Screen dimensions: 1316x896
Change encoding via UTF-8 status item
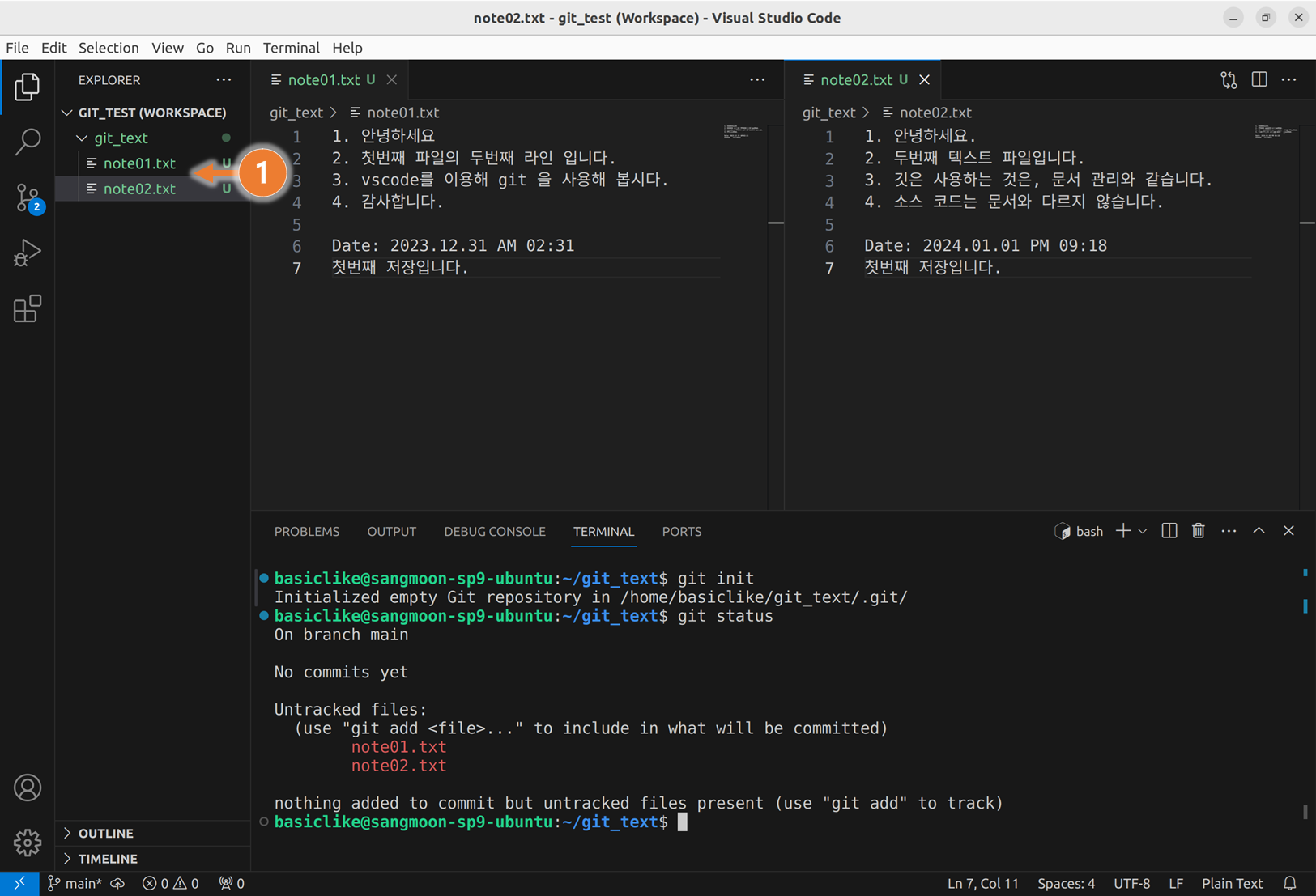[1131, 883]
